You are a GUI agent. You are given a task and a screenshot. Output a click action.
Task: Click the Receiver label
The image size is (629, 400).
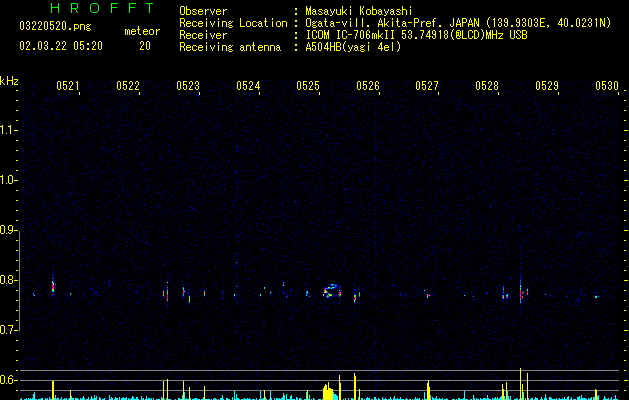tap(203, 35)
